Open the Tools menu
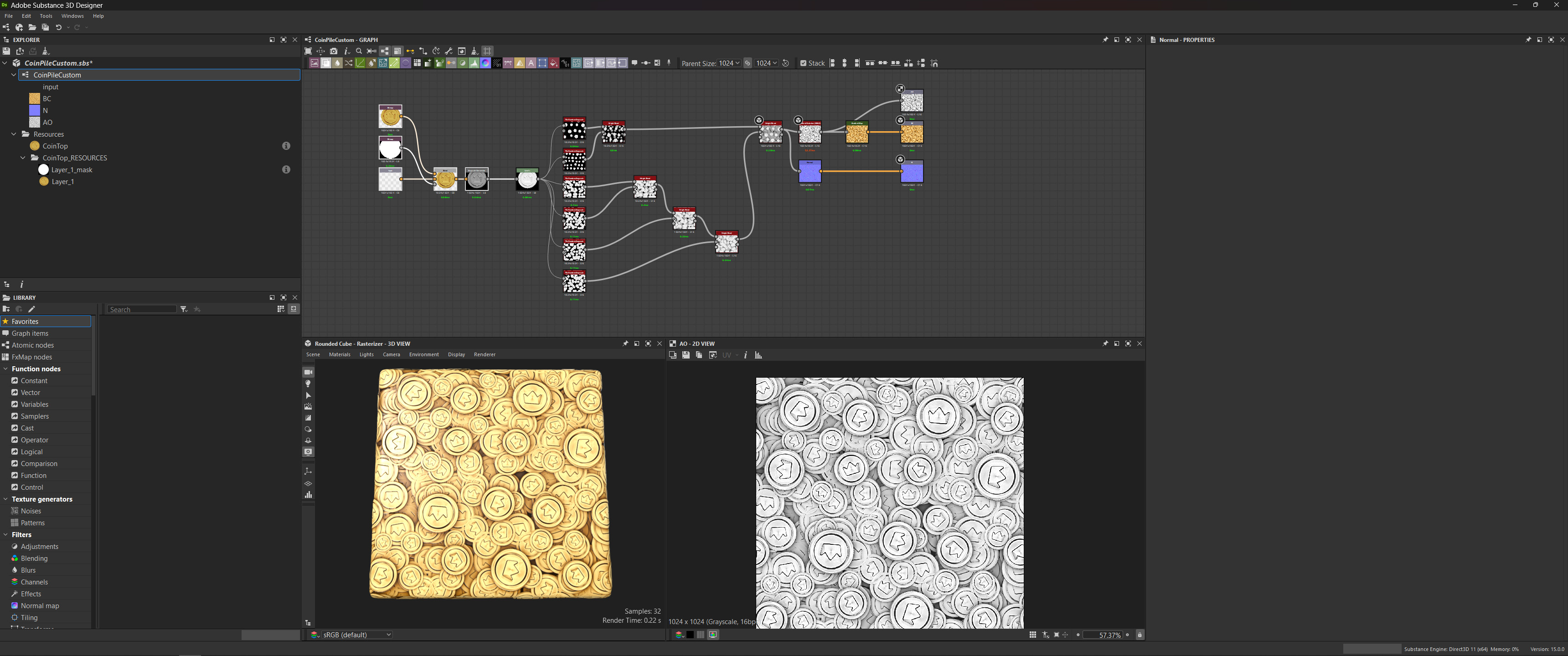The image size is (1568, 656). click(x=46, y=16)
